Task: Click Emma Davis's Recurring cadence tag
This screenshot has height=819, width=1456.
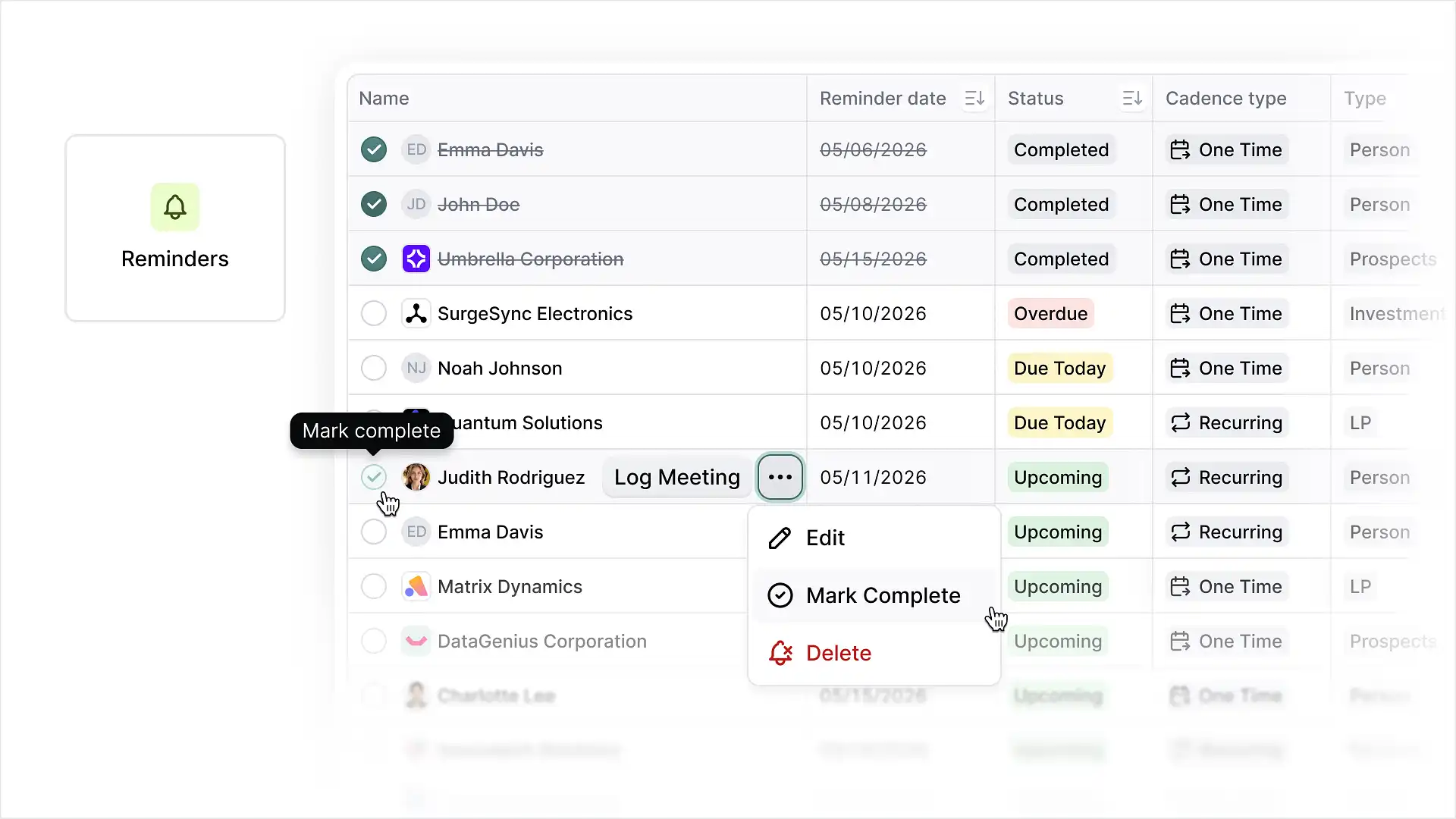Action: 1226,532
